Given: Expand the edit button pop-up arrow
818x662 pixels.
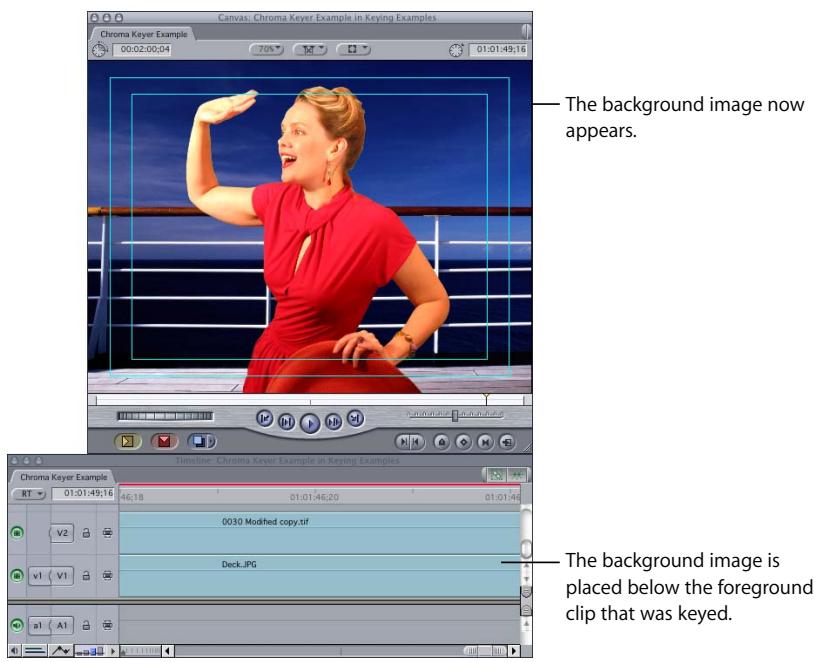Looking at the screenshot, I should 211,442.
